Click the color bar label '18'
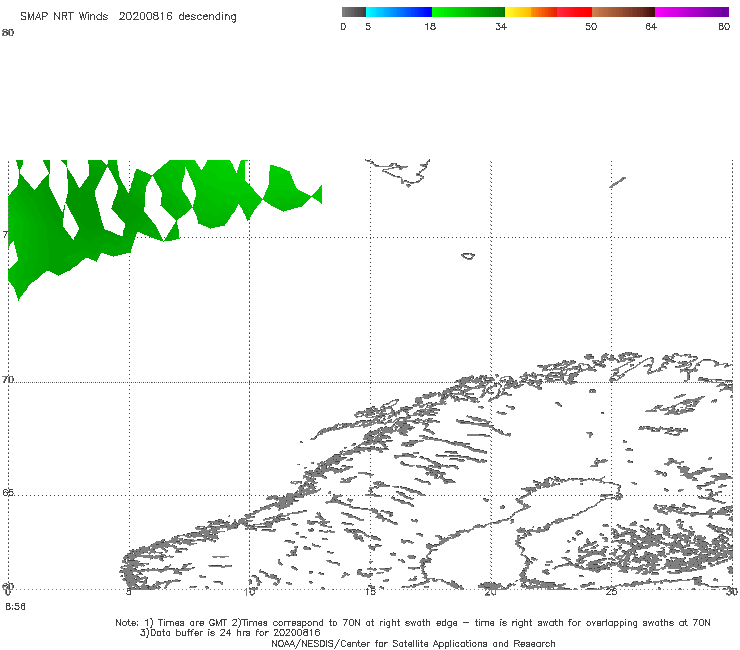 430,26
